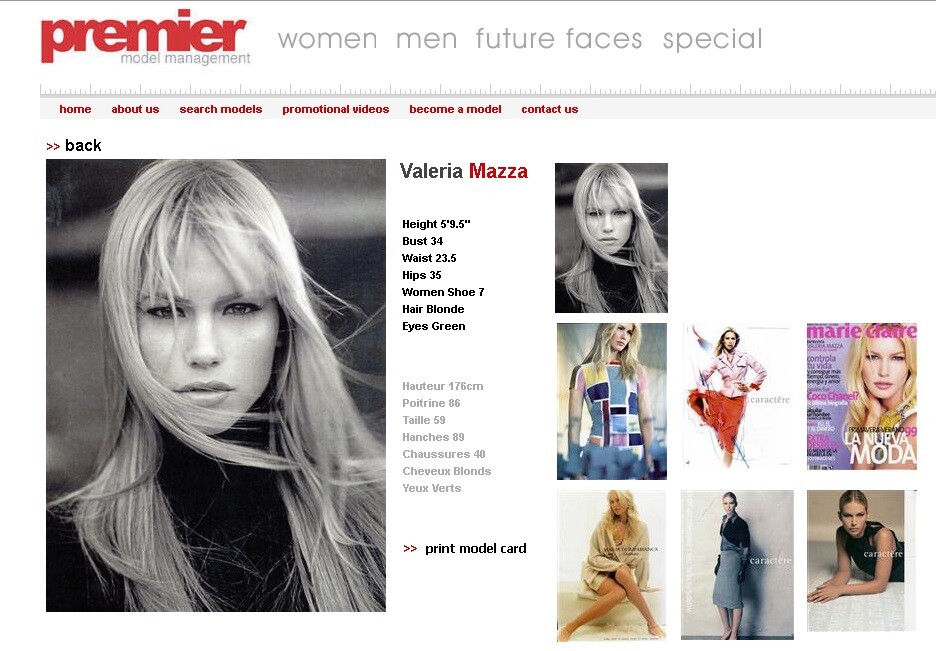936x651 pixels.
Task: Click the Premier model management logo
Action: [146, 37]
